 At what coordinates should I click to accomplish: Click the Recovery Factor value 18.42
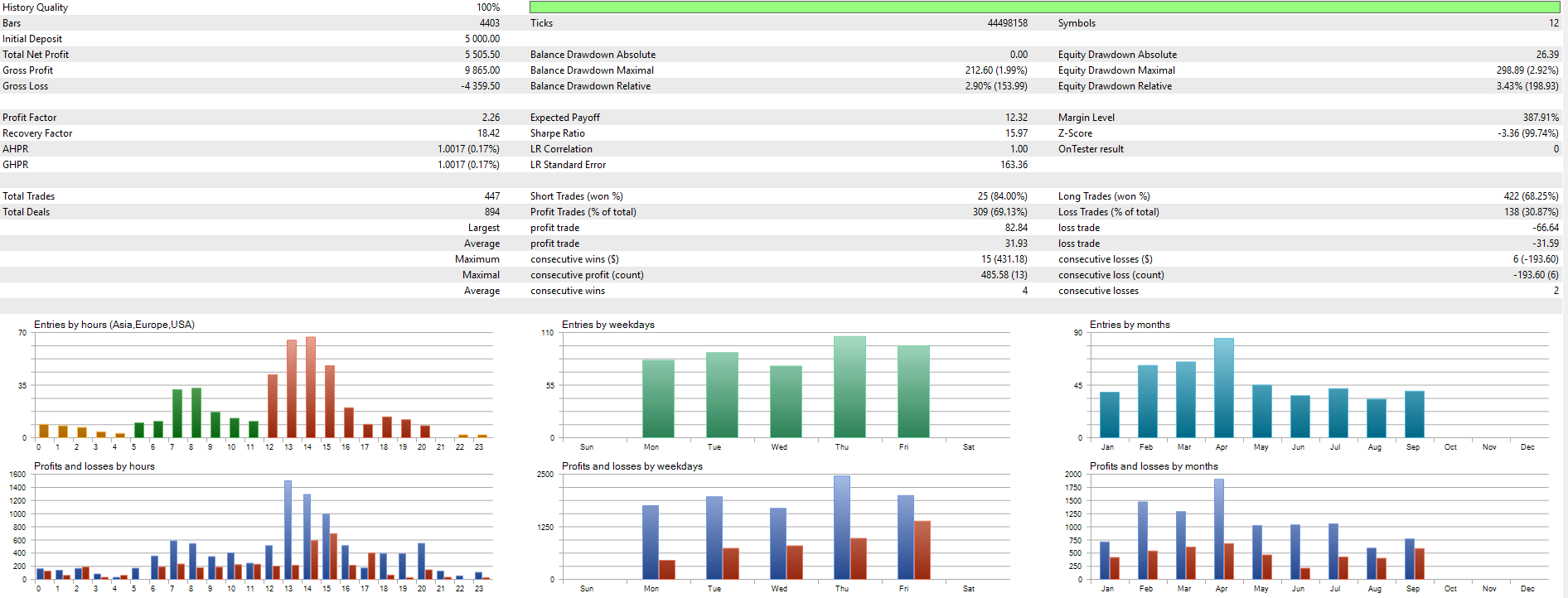(488, 133)
